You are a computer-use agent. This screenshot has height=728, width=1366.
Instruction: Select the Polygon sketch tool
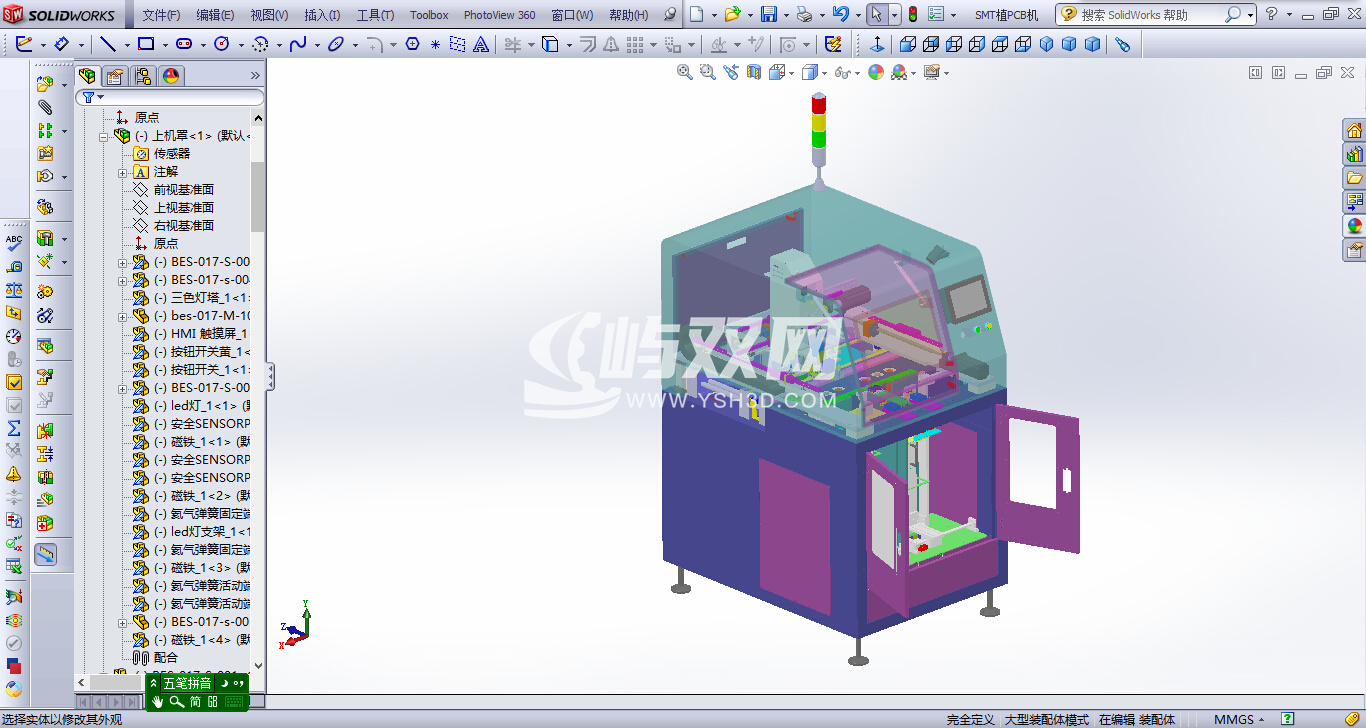coord(412,44)
